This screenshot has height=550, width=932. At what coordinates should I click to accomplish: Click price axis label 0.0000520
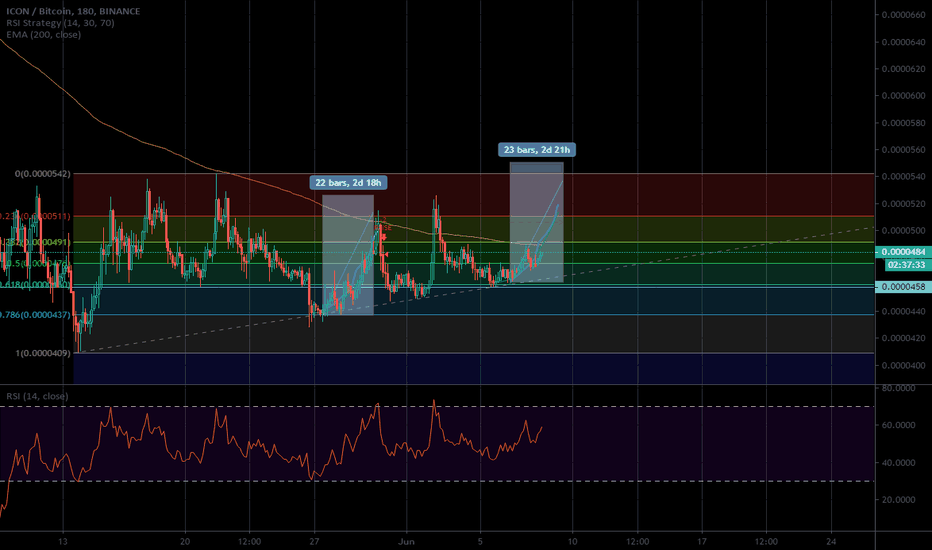pos(903,204)
